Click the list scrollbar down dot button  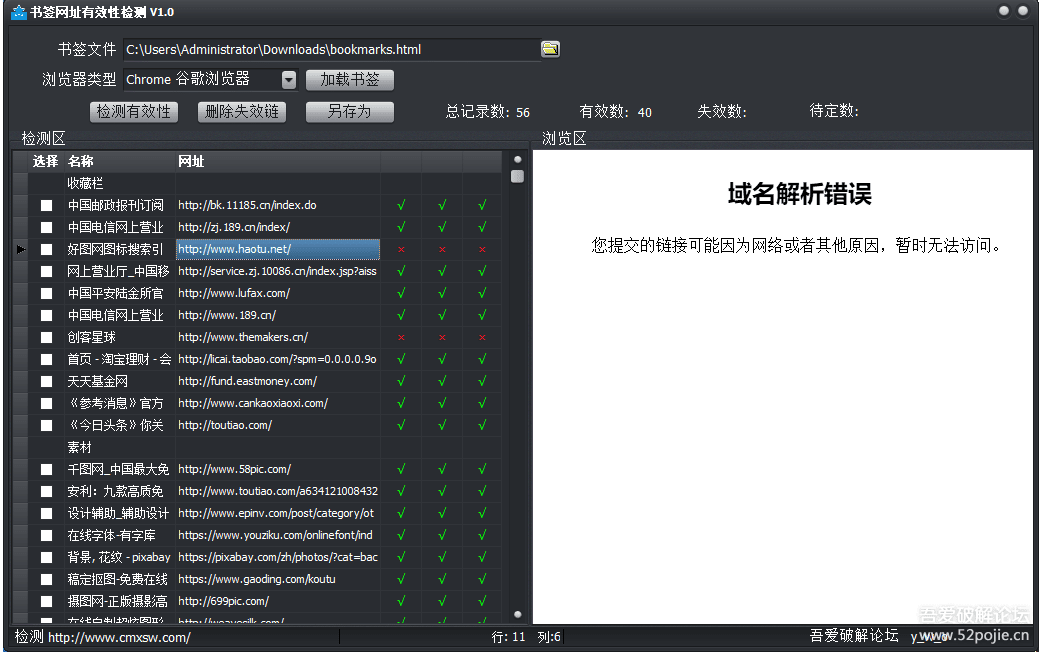[x=517, y=615]
